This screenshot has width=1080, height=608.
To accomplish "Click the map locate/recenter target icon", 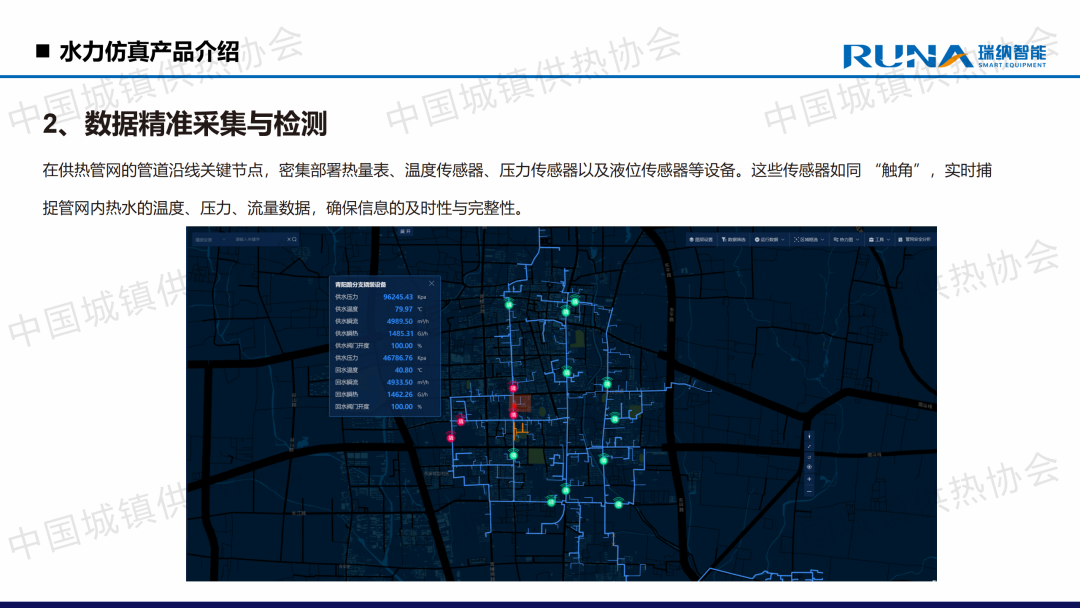I will pyautogui.click(x=809, y=468).
